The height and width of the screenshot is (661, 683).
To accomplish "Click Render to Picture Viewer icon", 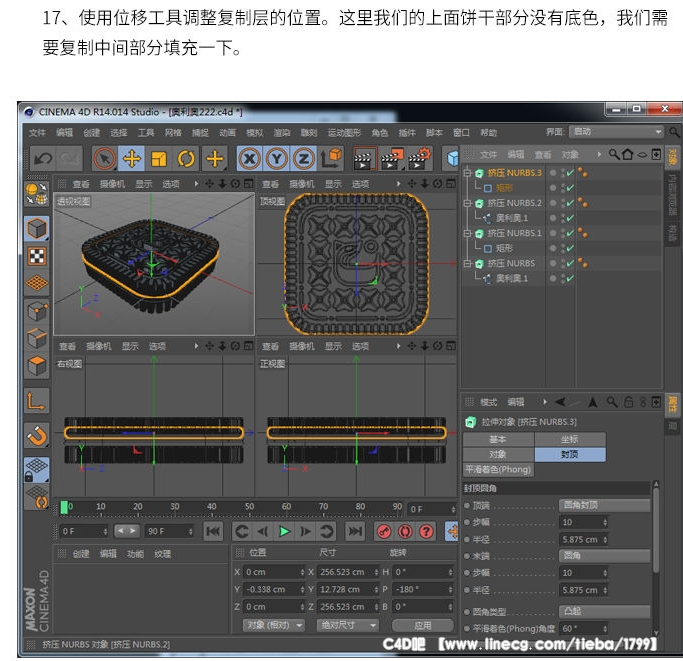I will [391, 159].
